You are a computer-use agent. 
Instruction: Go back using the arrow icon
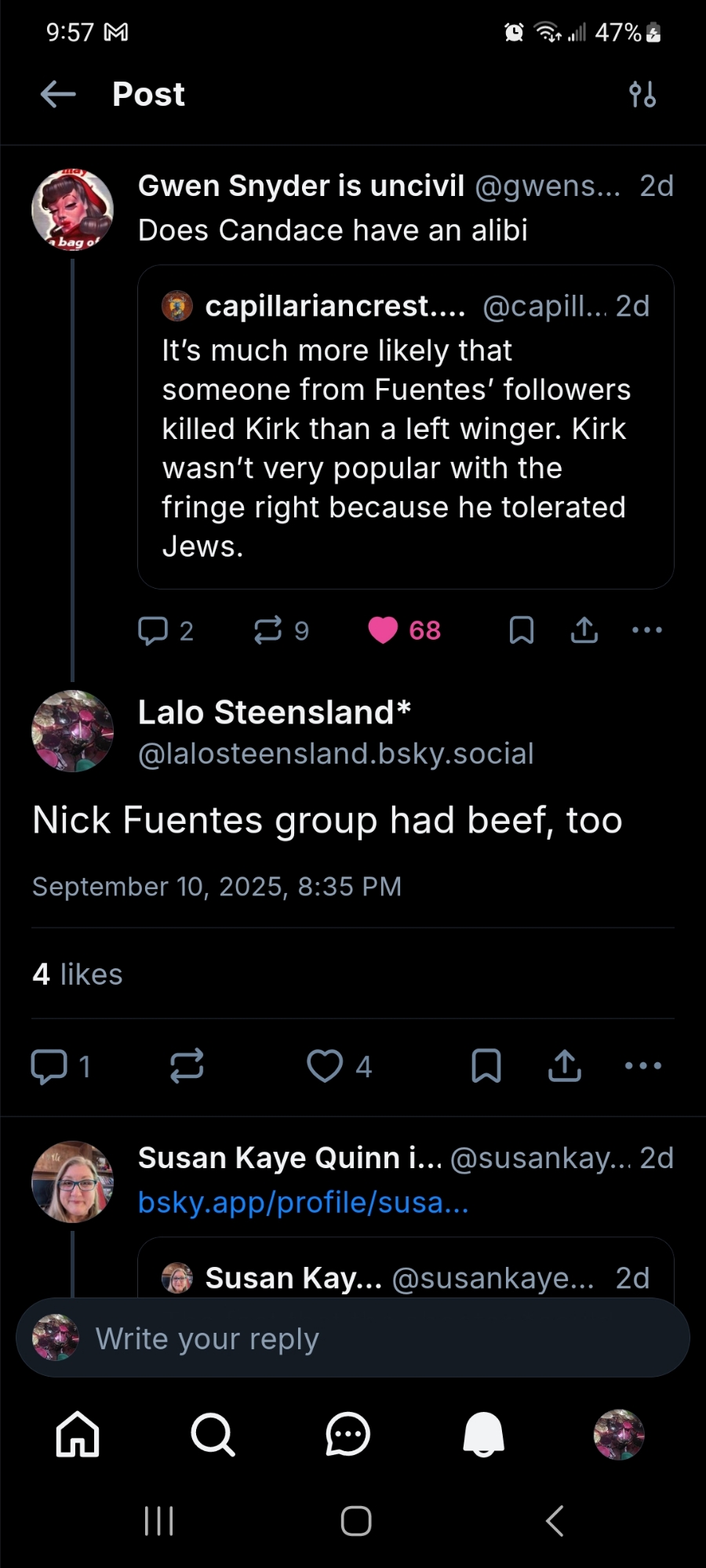(58, 95)
